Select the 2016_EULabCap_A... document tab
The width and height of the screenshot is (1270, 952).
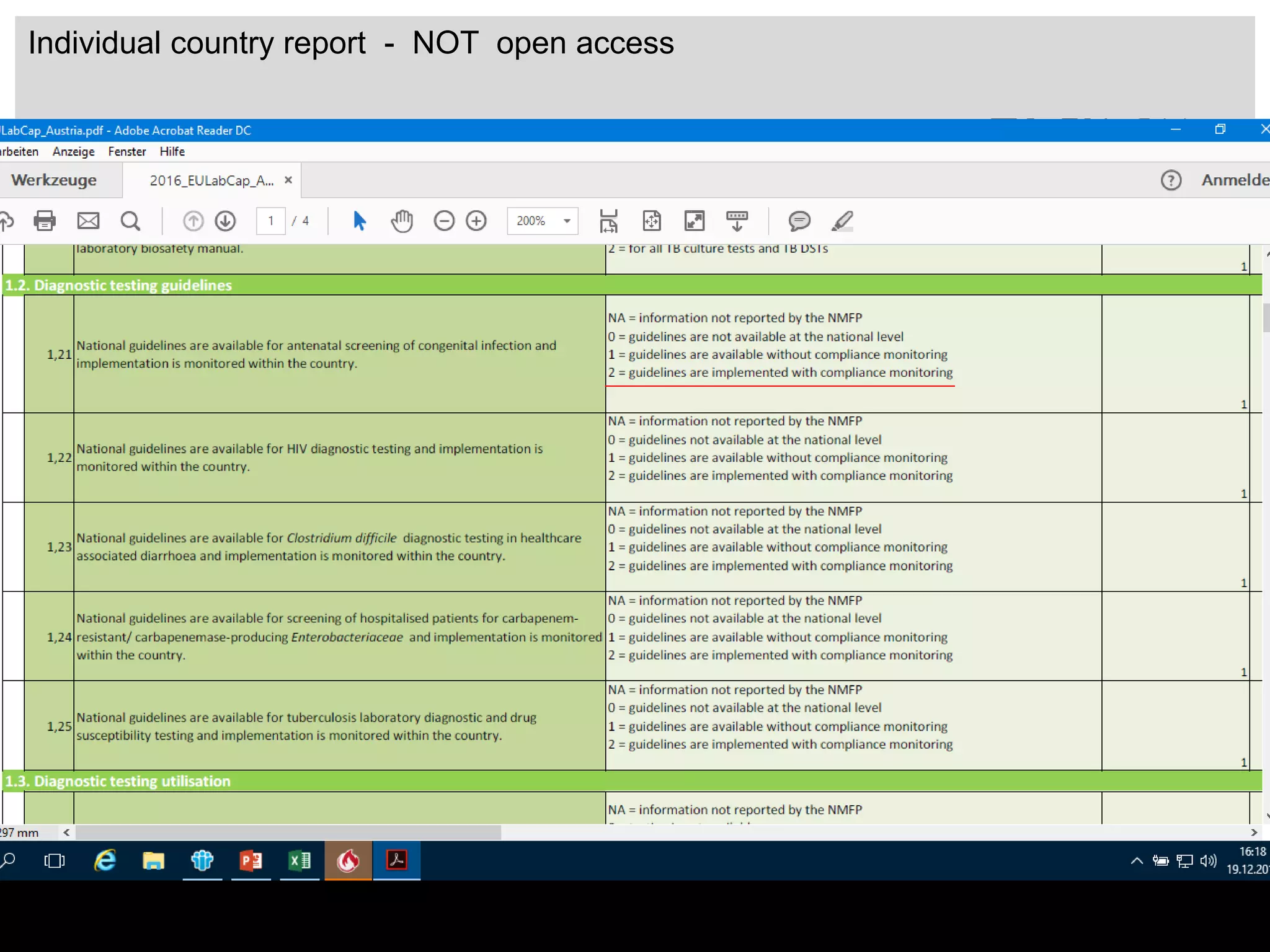tap(211, 180)
